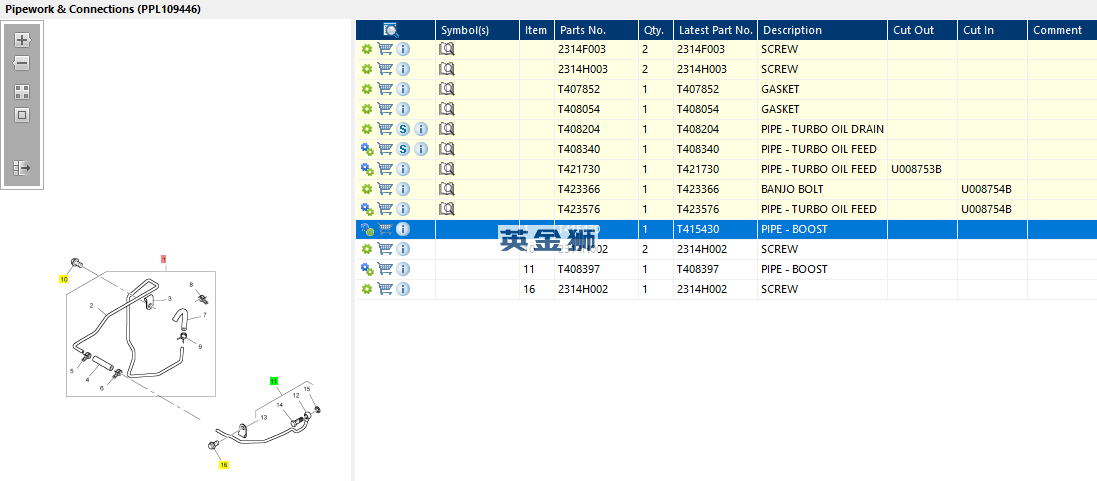Click gears icon for T423576 pipe
The width and height of the screenshot is (1097, 481).
click(367, 209)
